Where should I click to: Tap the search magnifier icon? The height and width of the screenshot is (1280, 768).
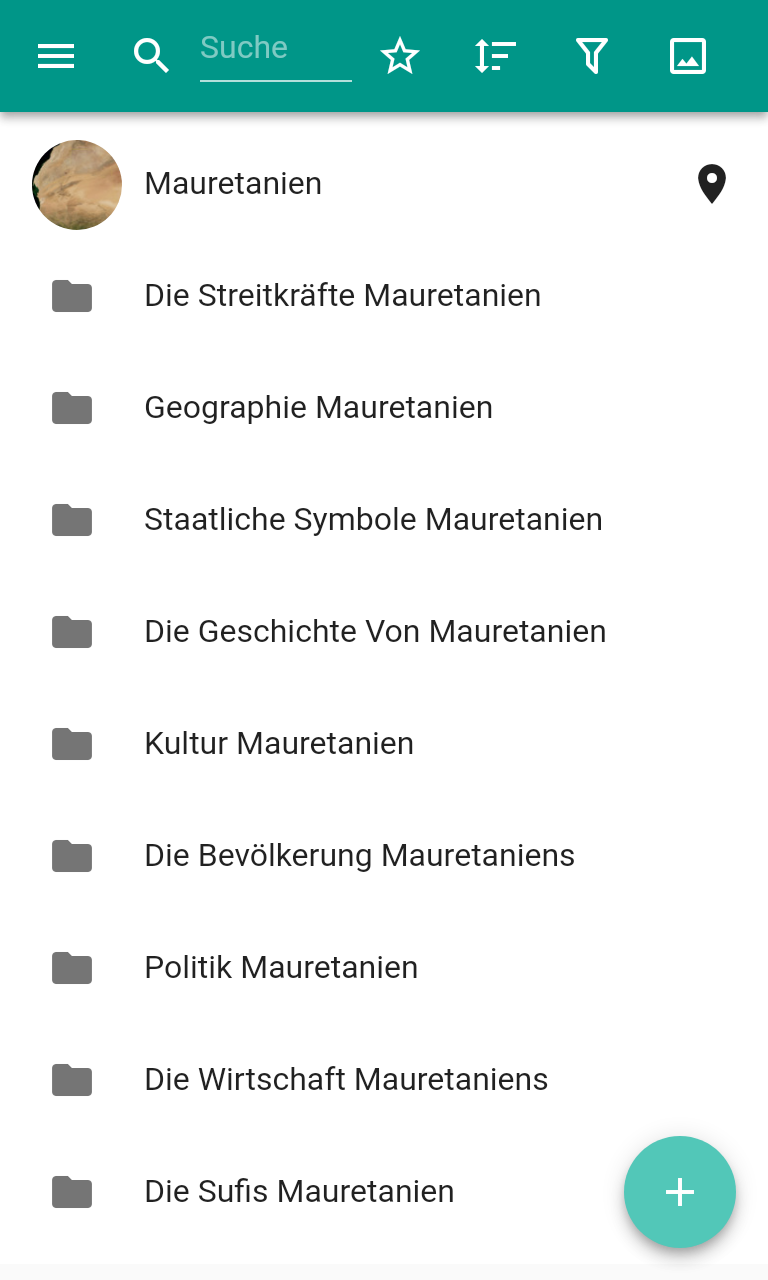tap(151, 56)
